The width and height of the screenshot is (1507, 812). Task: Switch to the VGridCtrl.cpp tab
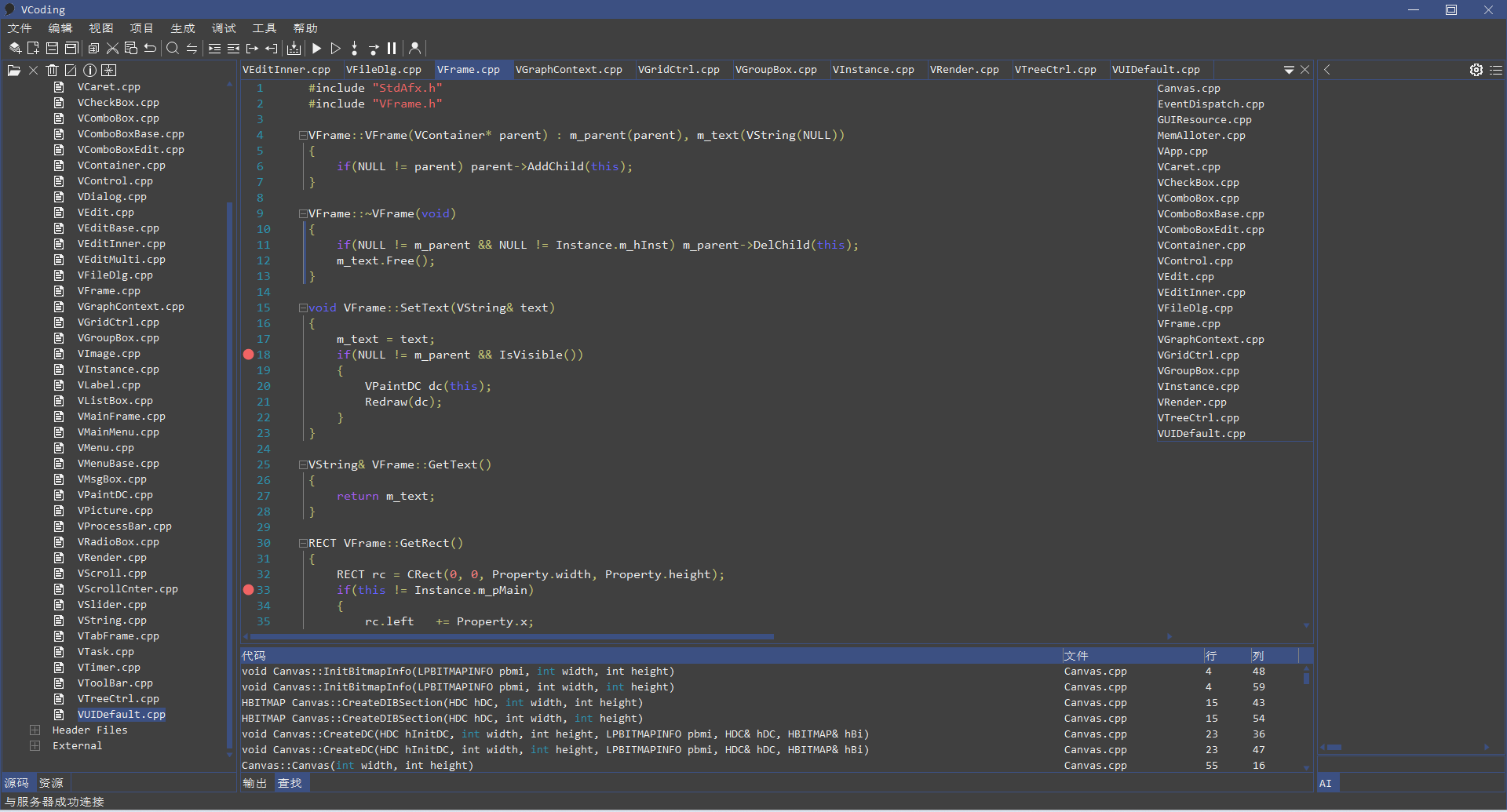(x=678, y=70)
